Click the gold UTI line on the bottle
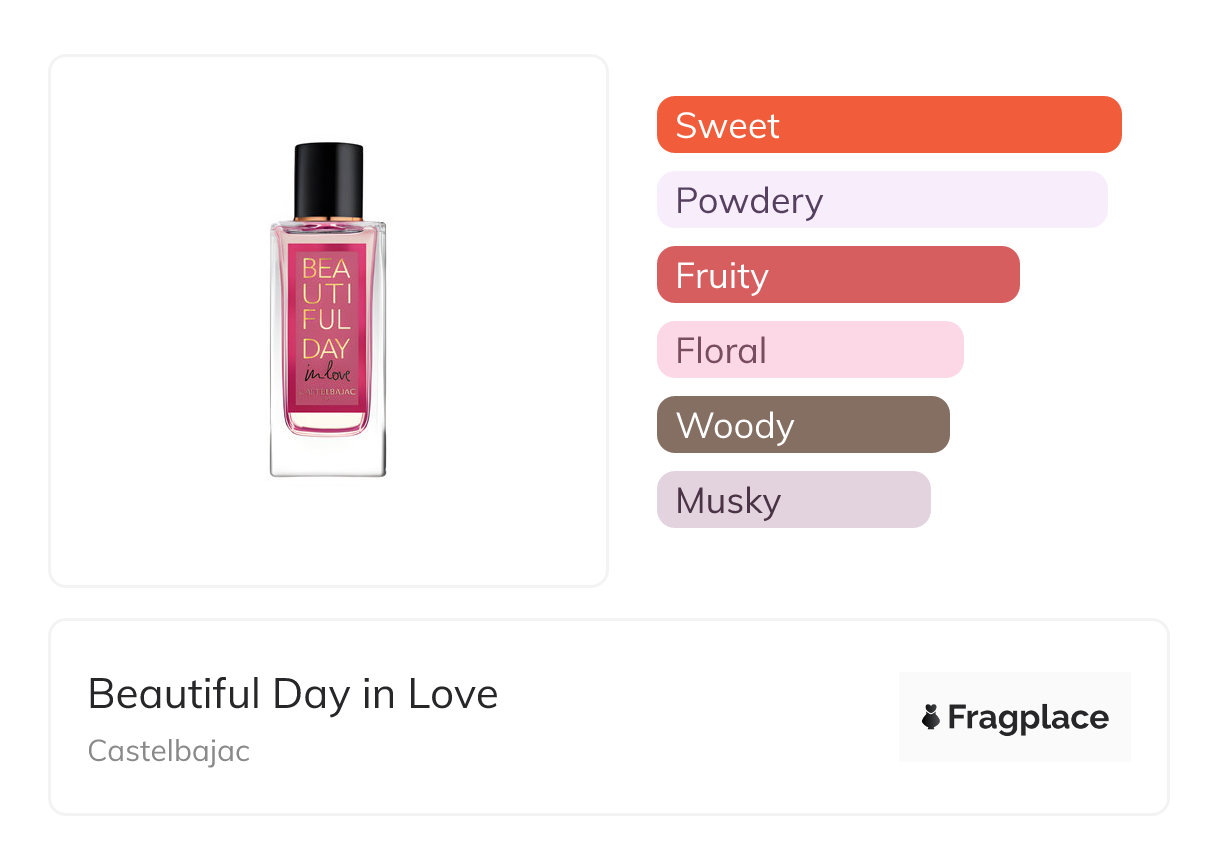Screen dimensions: 1218x864 tap(326, 294)
